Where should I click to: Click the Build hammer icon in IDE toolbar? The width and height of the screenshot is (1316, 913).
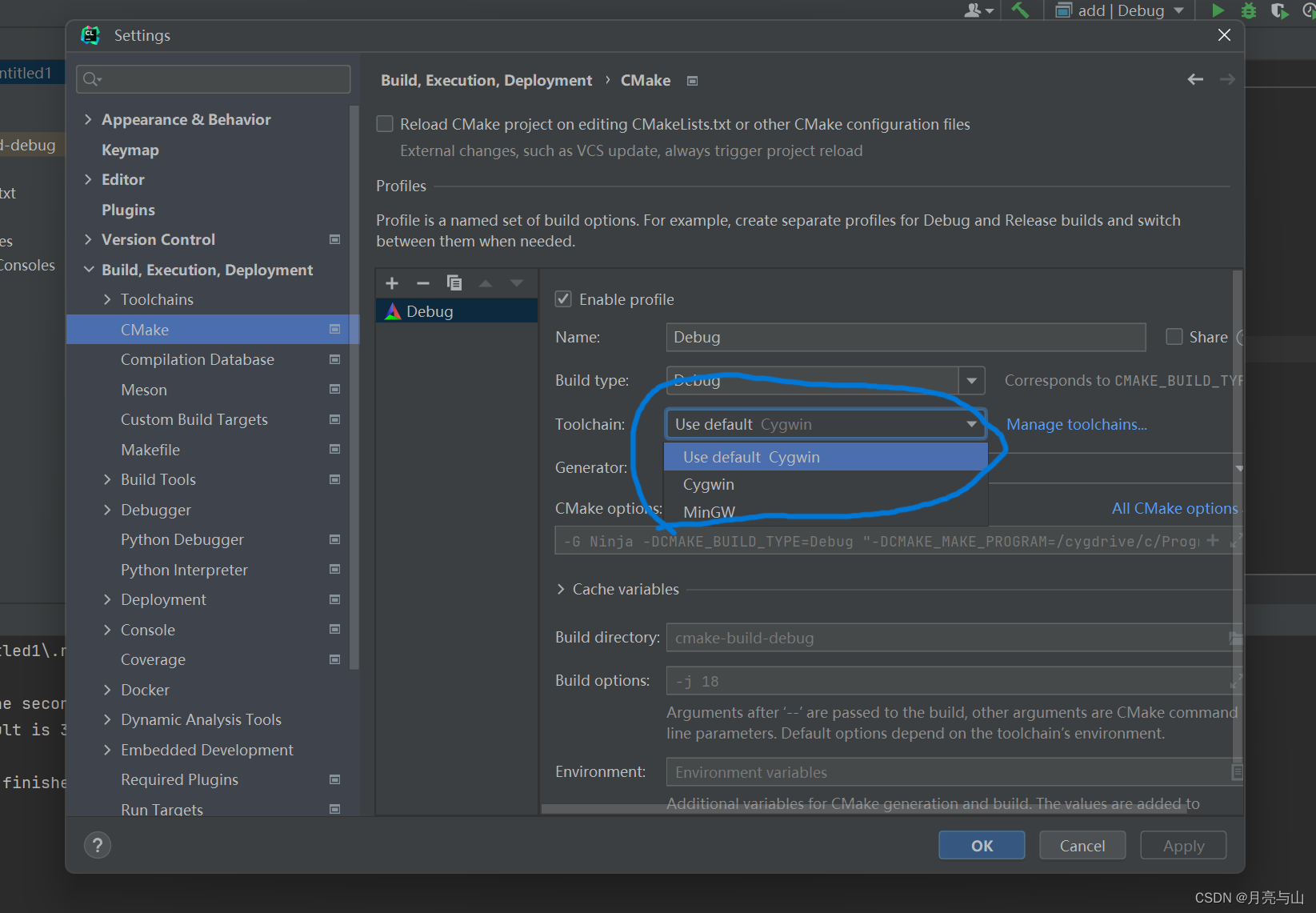tap(1020, 10)
